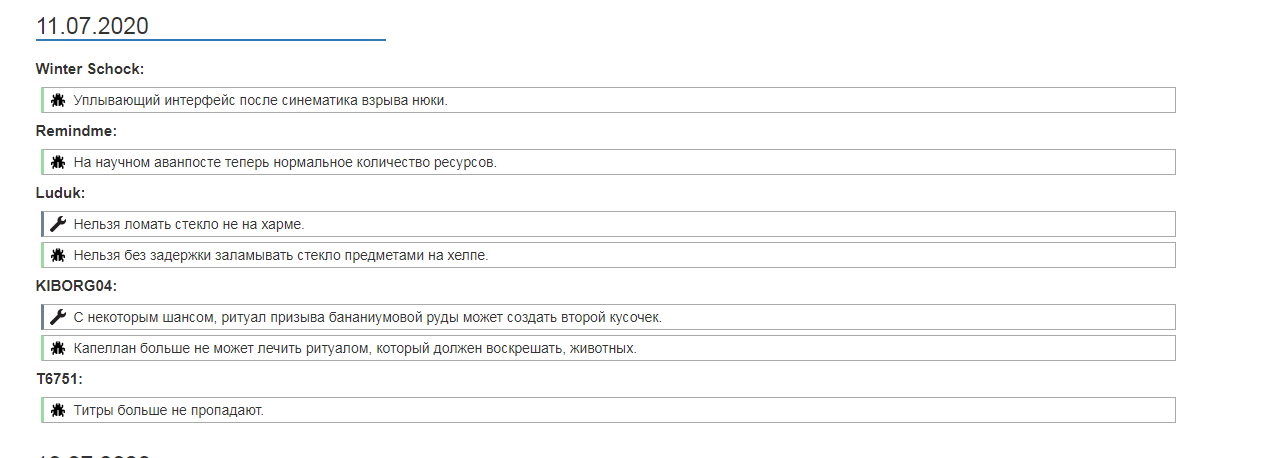Viewport: 1261px width, 458px height.
Task: Click the bug icon beside 'Титры больше не пропадают'
Action: point(58,410)
